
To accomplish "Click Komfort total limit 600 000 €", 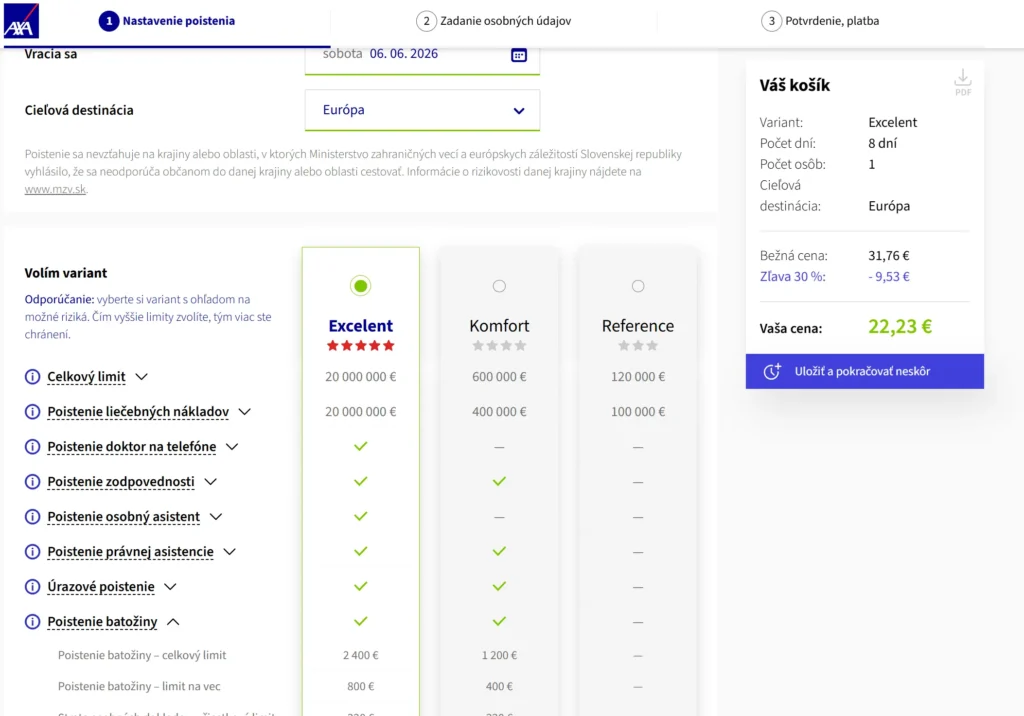I will 499,377.
